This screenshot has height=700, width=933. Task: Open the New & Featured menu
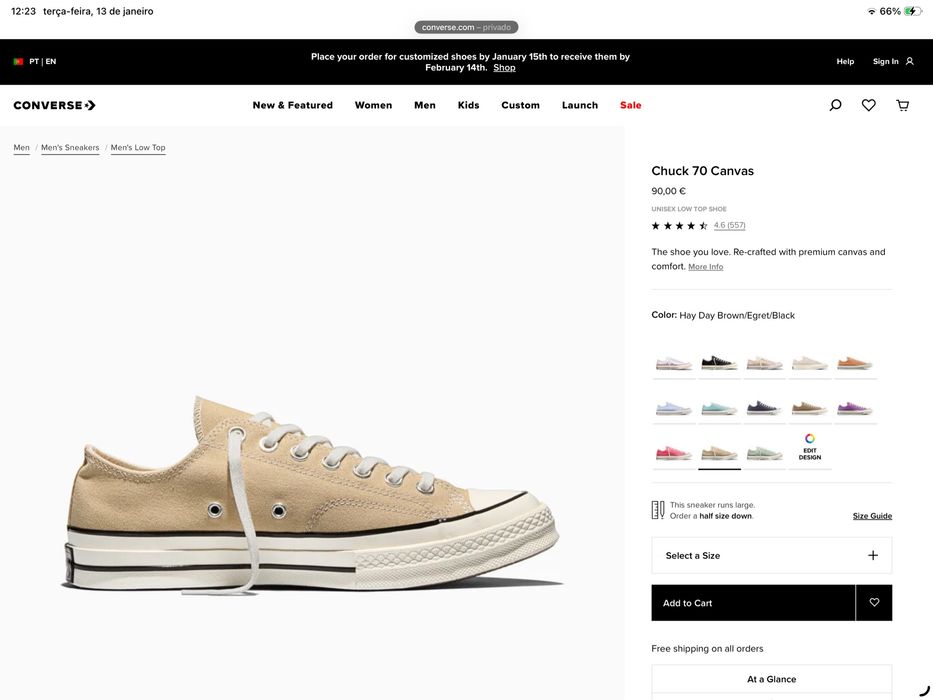(x=293, y=105)
